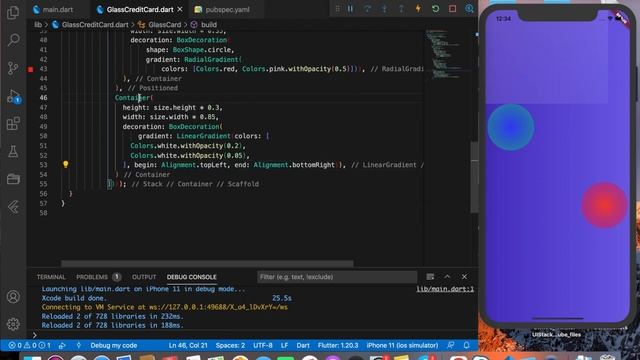This screenshot has width=640, height=360.
Task: Open the Explorer view in activity bar
Action: [13, 13]
